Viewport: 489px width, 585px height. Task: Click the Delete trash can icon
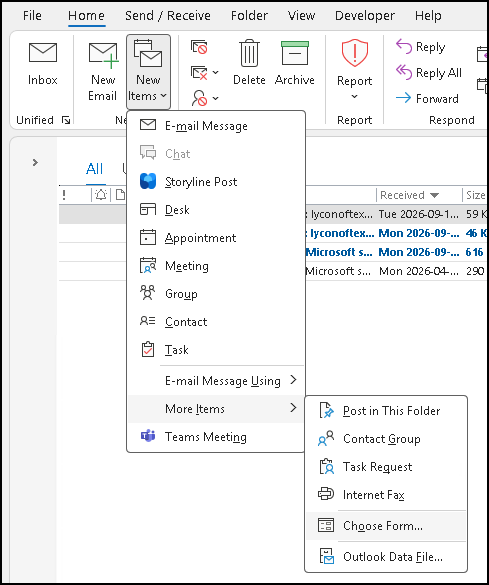(249, 53)
